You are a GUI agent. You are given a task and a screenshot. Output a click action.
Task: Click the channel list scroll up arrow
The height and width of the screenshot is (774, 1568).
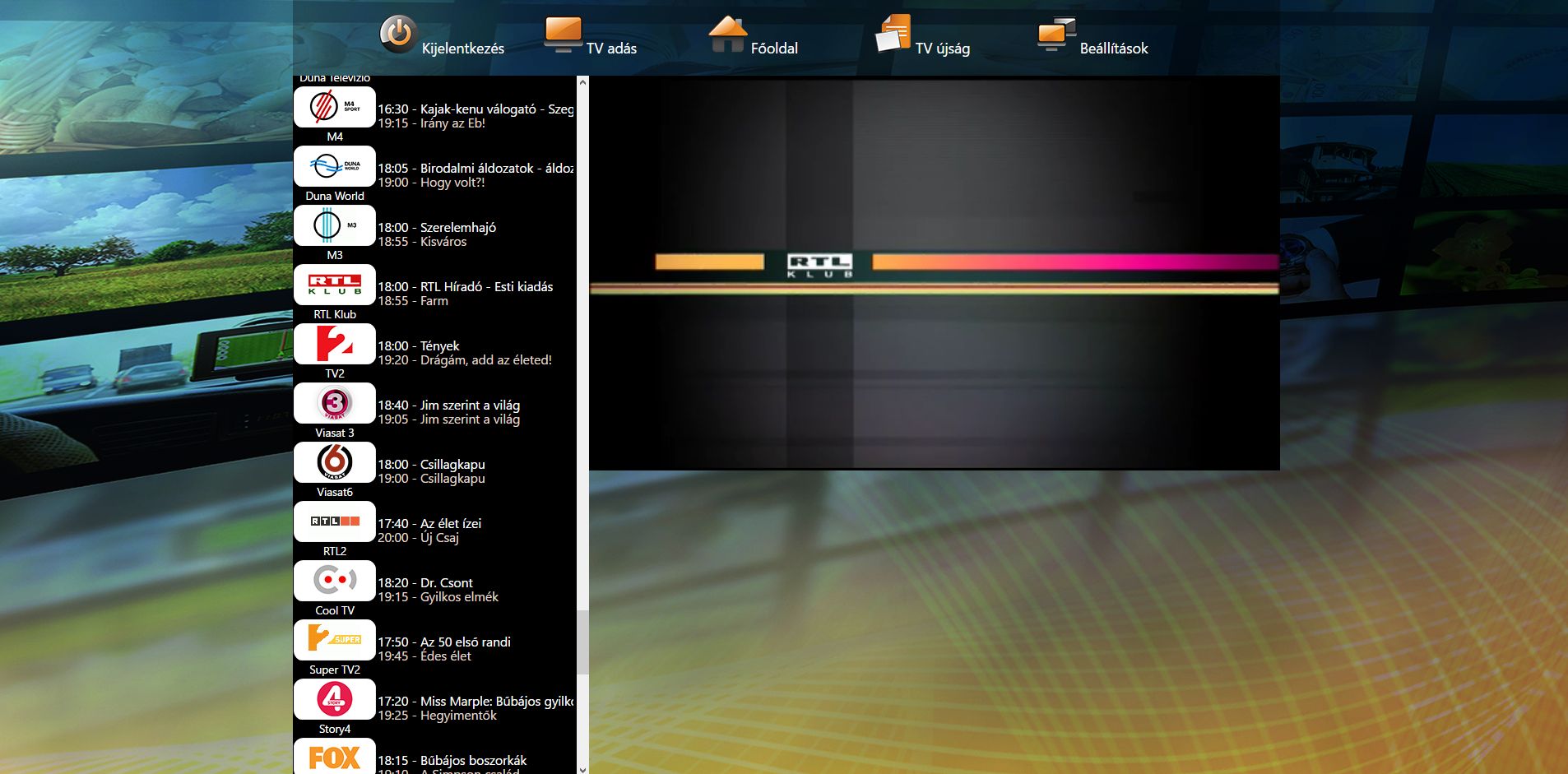(582, 82)
